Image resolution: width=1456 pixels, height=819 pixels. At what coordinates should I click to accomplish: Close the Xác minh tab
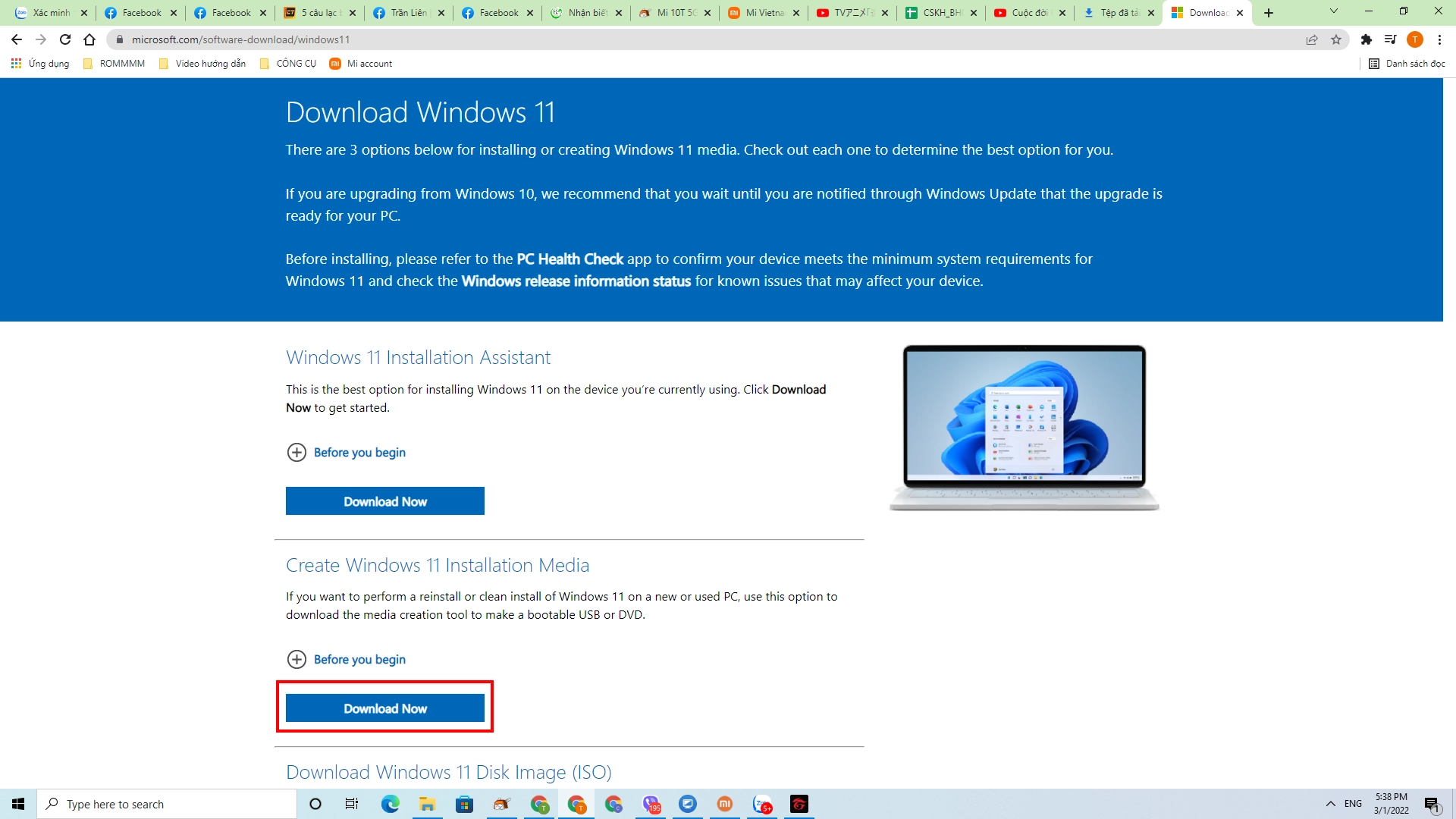click(x=84, y=13)
